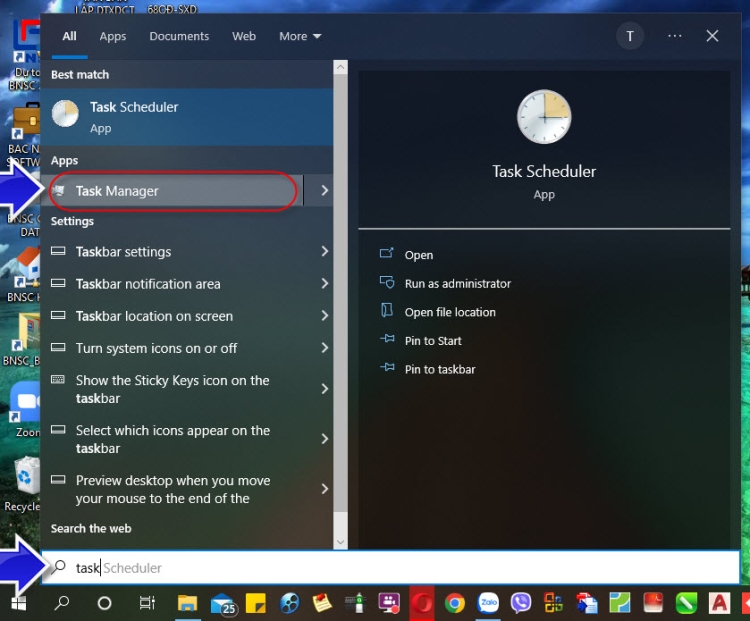
Task: Expand Turn system icons on or off arrow
Action: point(324,348)
